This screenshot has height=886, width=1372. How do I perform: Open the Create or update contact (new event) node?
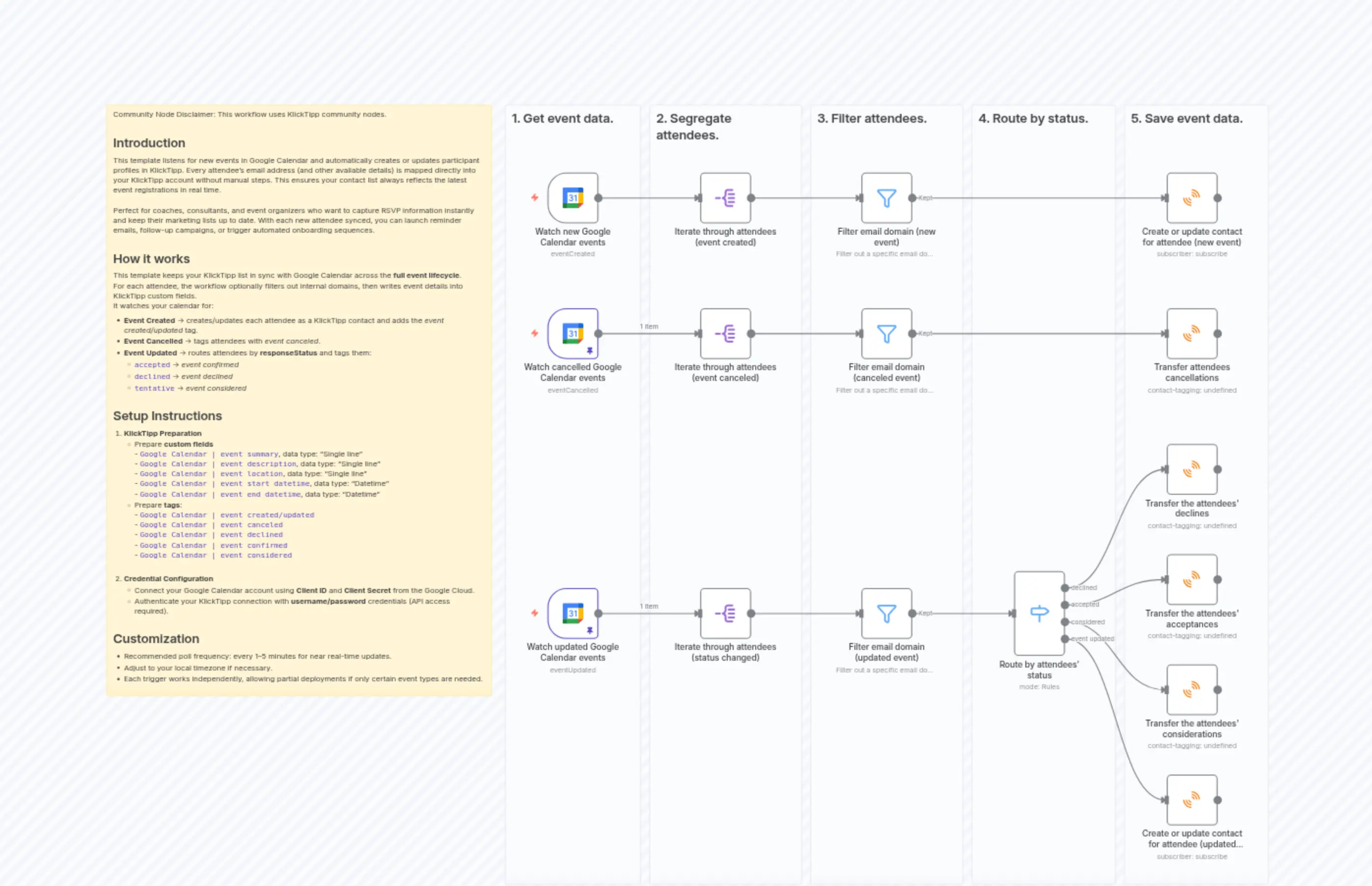click(1191, 198)
